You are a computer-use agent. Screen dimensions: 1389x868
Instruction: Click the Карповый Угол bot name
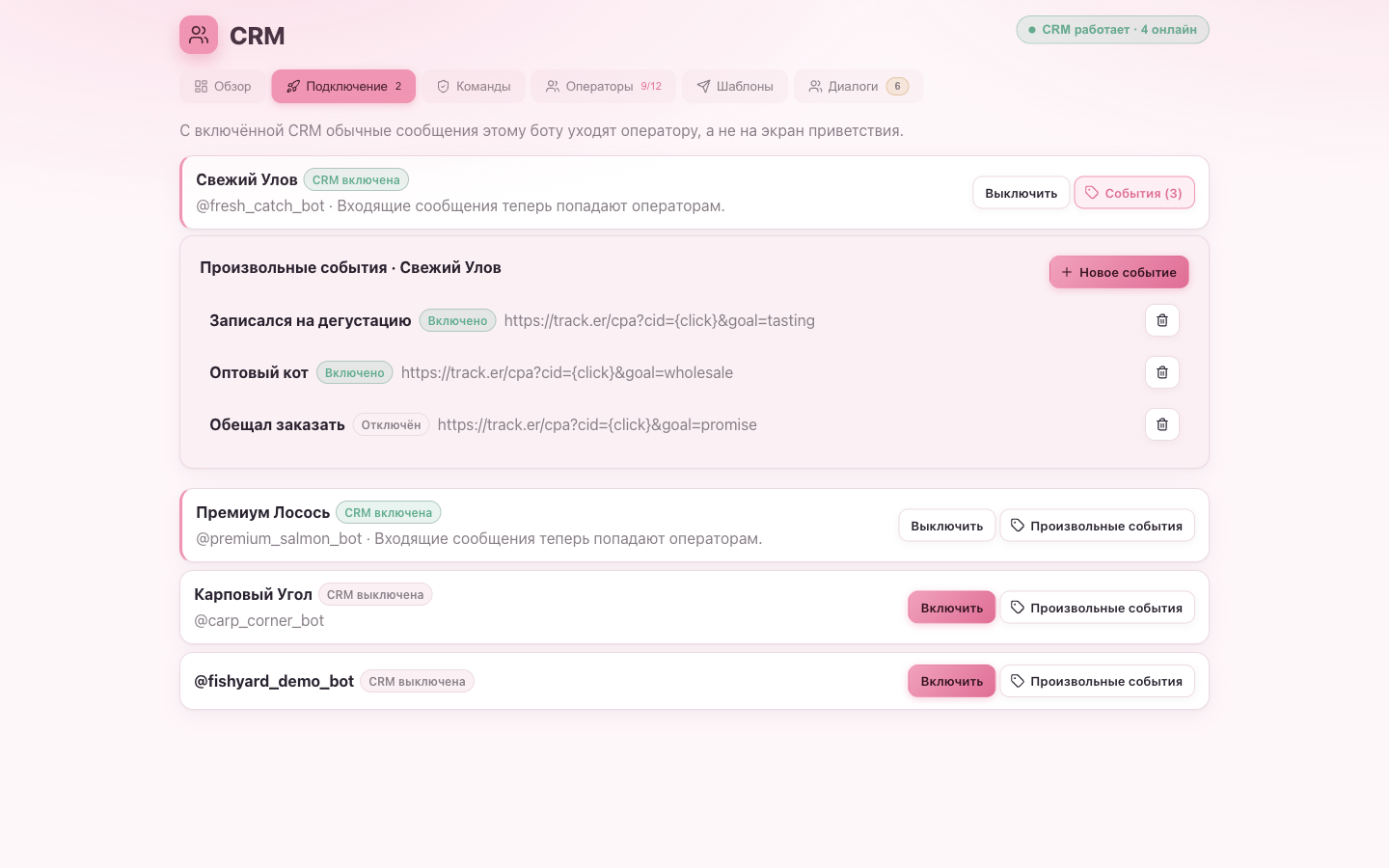[x=254, y=594]
